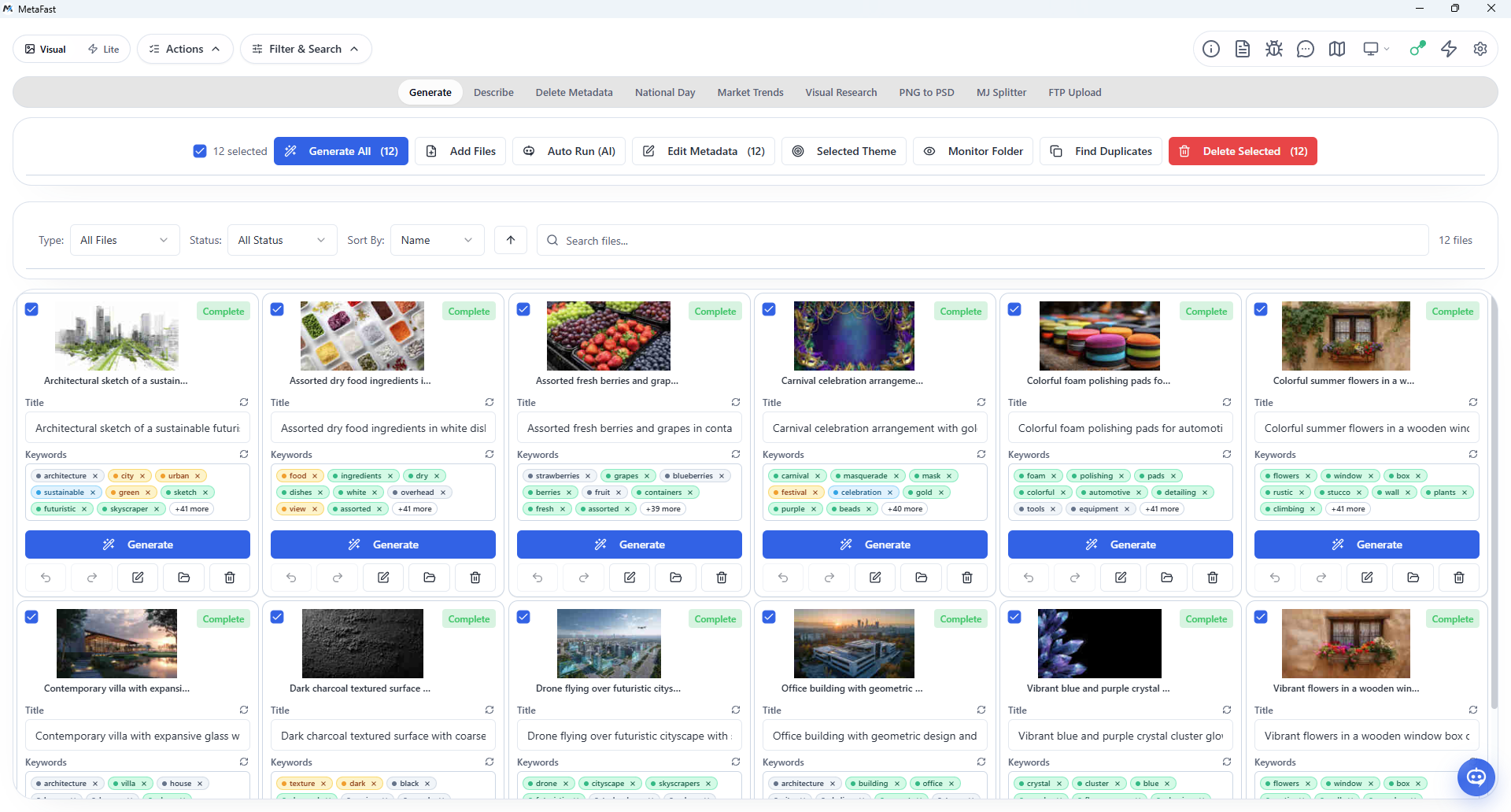Click the Generate All (12) button
Viewport: 1511px width, 812px height.
point(341,151)
